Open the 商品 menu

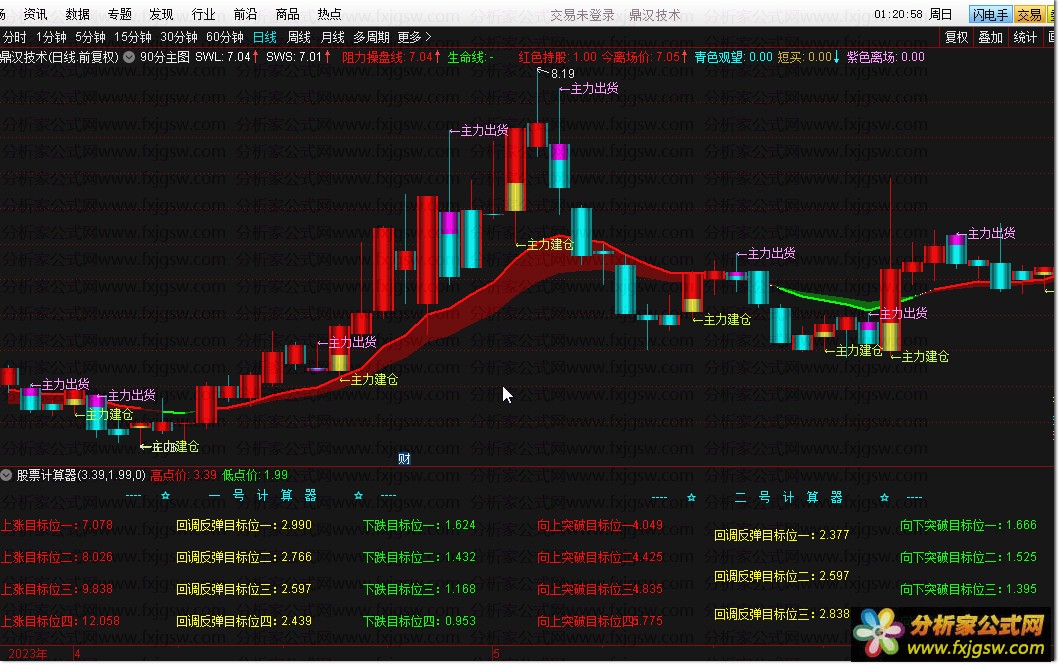(x=288, y=14)
